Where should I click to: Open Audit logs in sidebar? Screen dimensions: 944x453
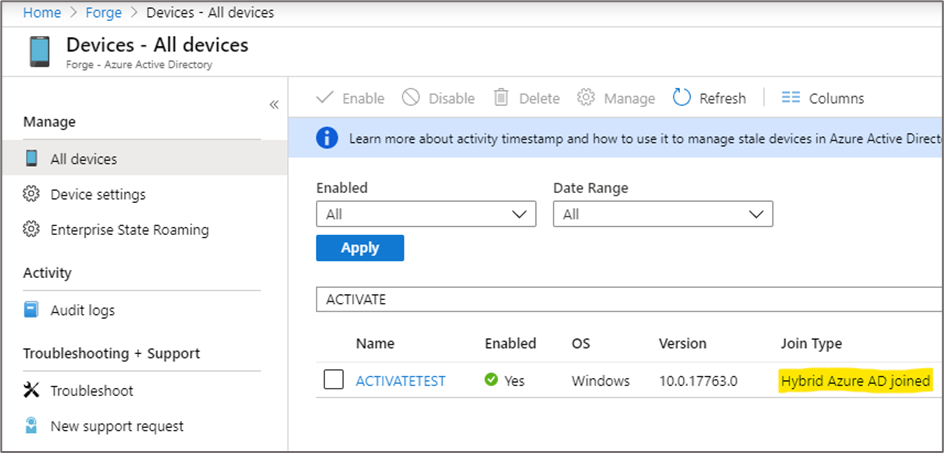click(x=82, y=310)
